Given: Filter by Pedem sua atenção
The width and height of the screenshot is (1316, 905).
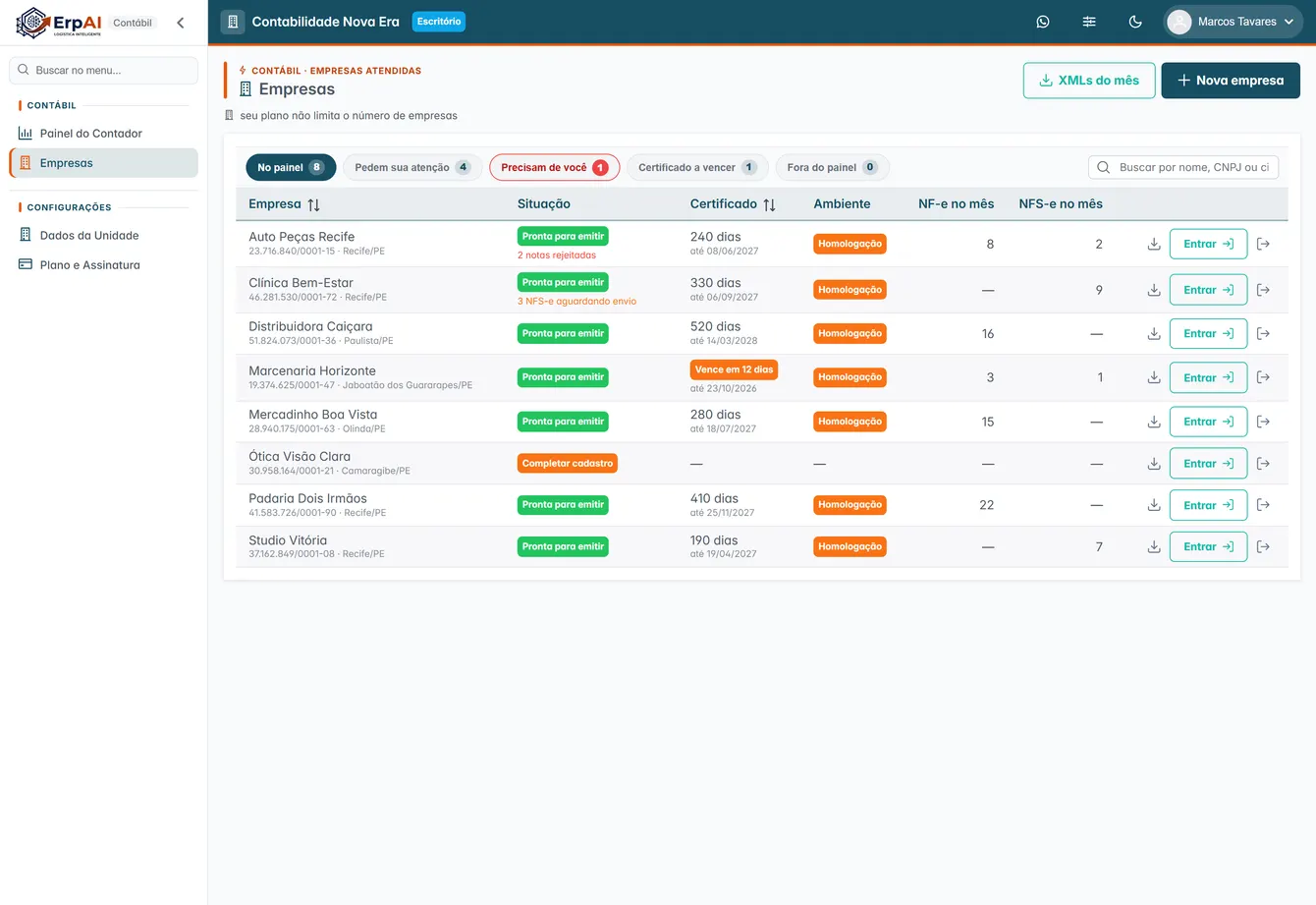Looking at the screenshot, I should coord(412,168).
